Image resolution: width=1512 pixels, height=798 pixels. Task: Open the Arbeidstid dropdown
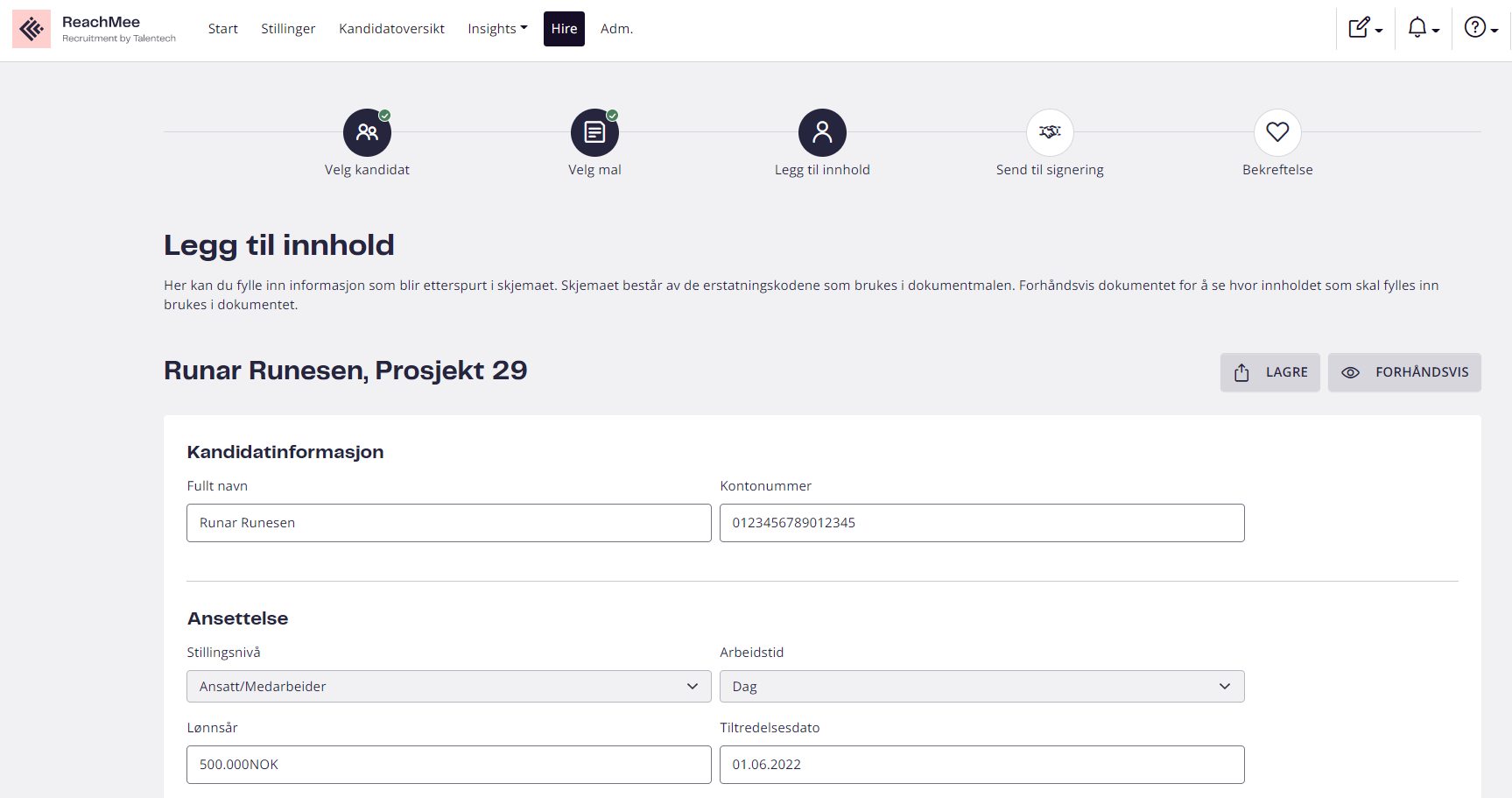pyautogui.click(x=982, y=687)
